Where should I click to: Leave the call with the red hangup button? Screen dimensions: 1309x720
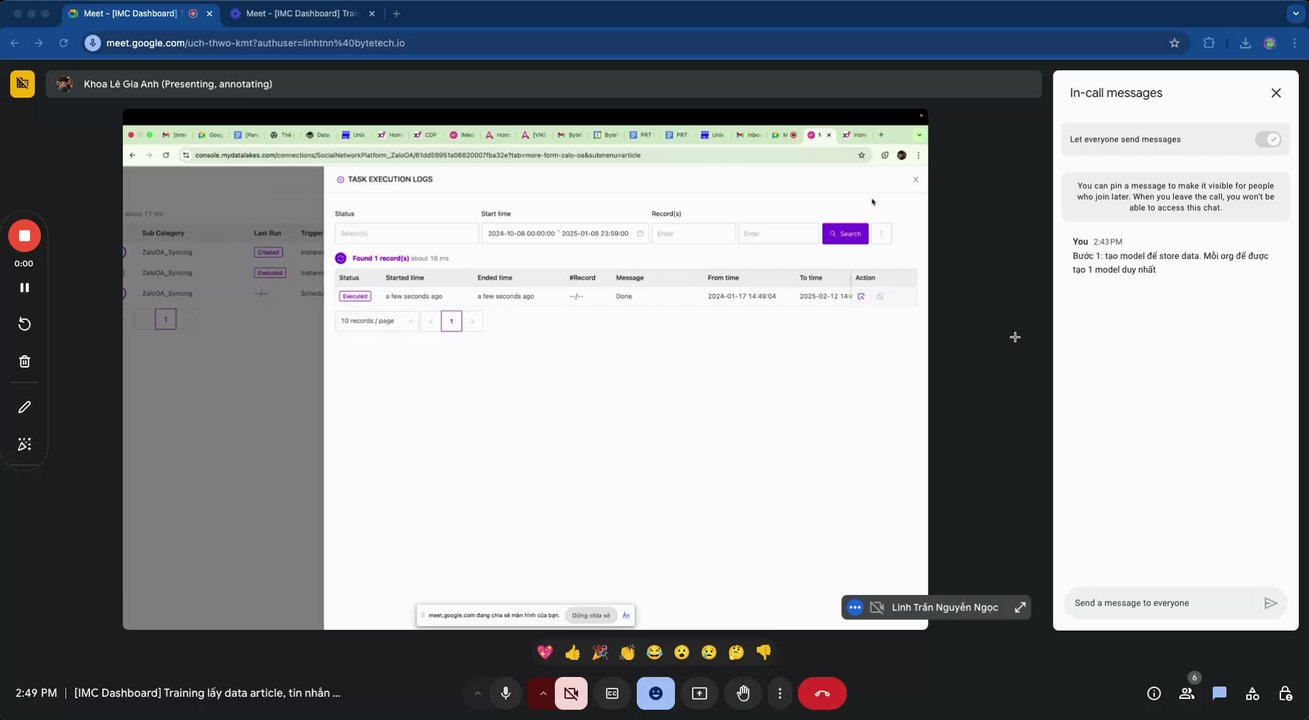coord(822,693)
